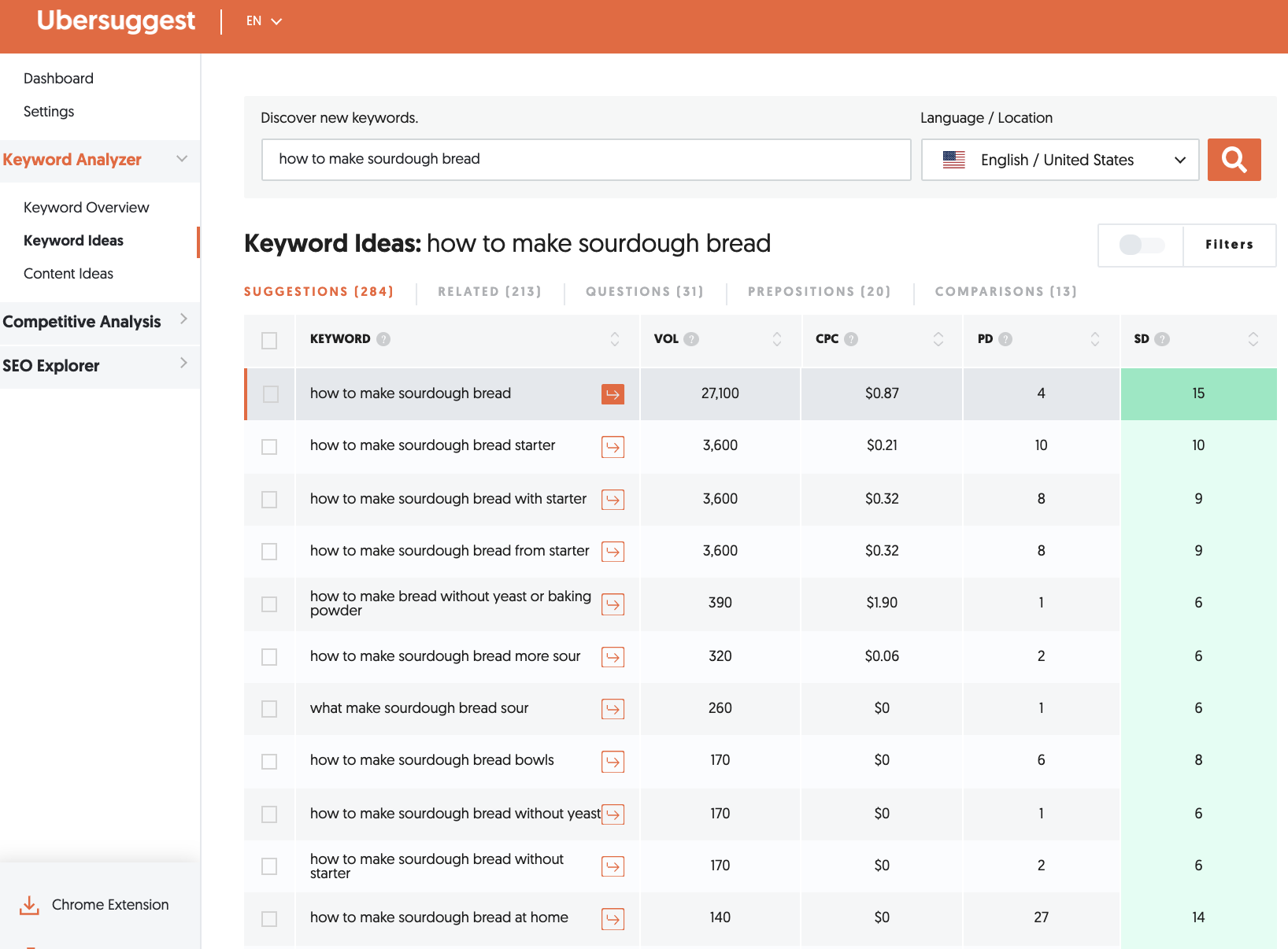The height and width of the screenshot is (949, 1288).
Task: Open Keyword Overview in sidebar
Action: [x=87, y=208]
